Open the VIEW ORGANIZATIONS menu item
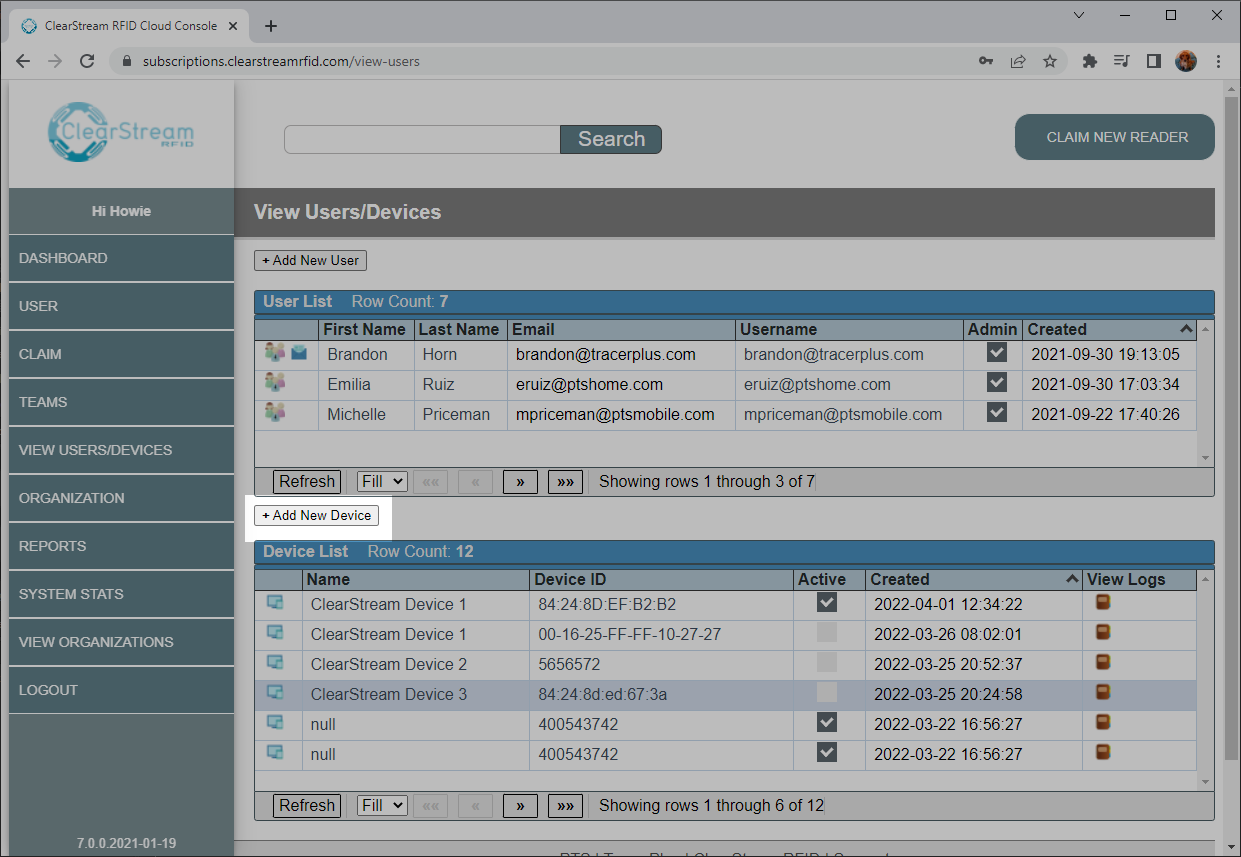This screenshot has height=857, width=1241. click(x=121, y=642)
